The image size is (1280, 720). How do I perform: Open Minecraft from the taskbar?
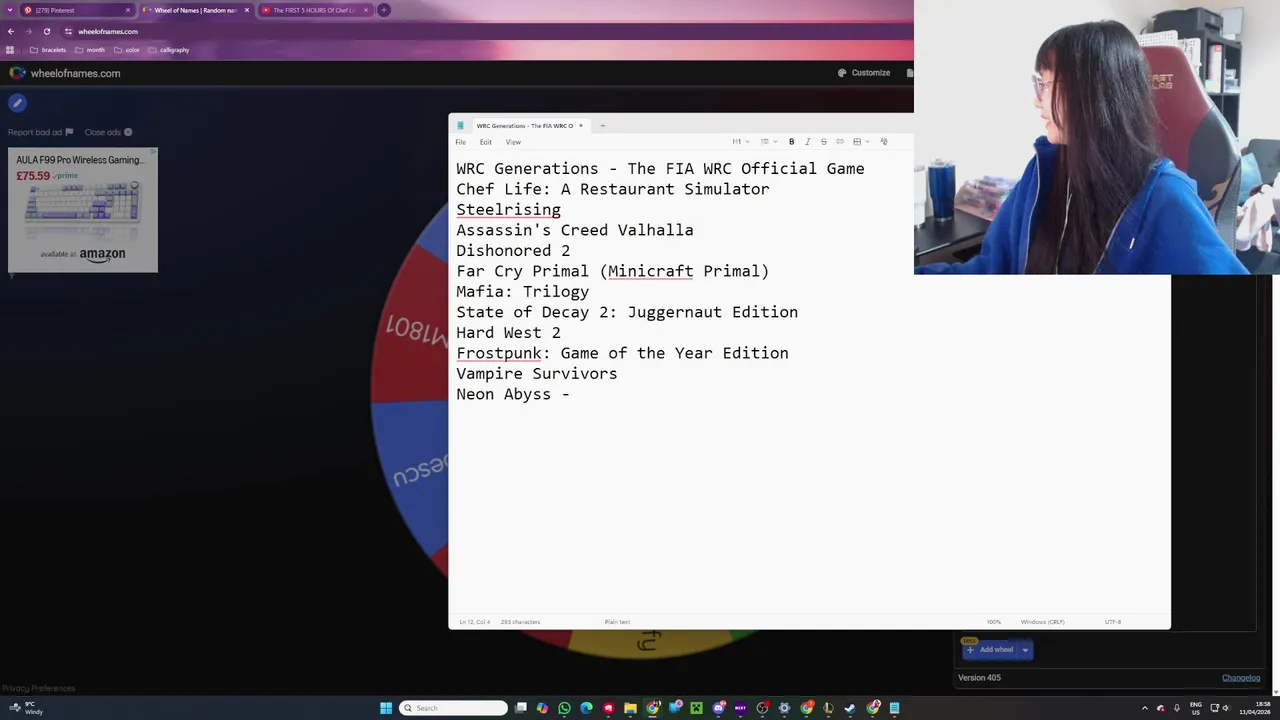coord(696,708)
